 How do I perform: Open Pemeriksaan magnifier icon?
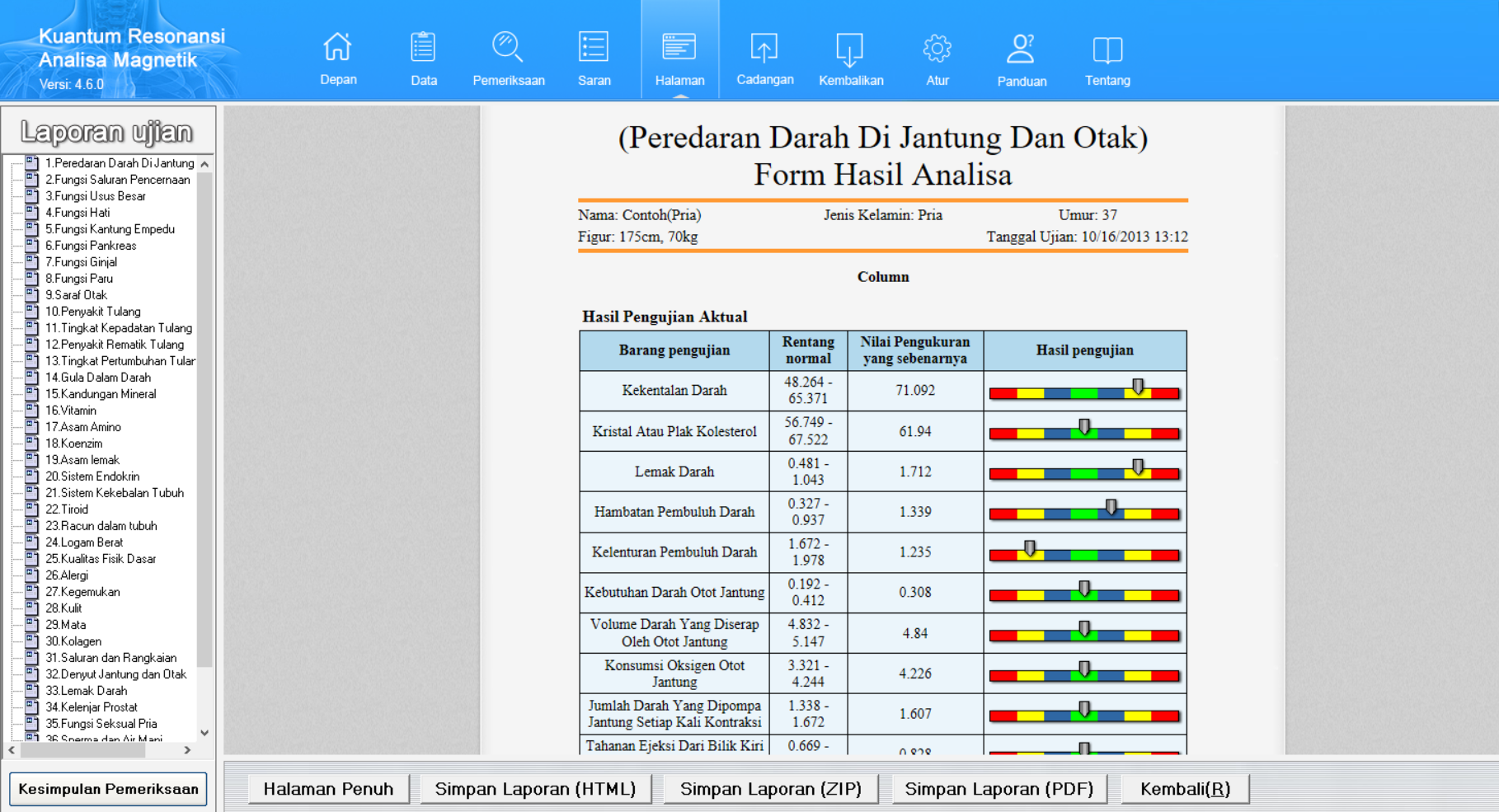[508, 48]
